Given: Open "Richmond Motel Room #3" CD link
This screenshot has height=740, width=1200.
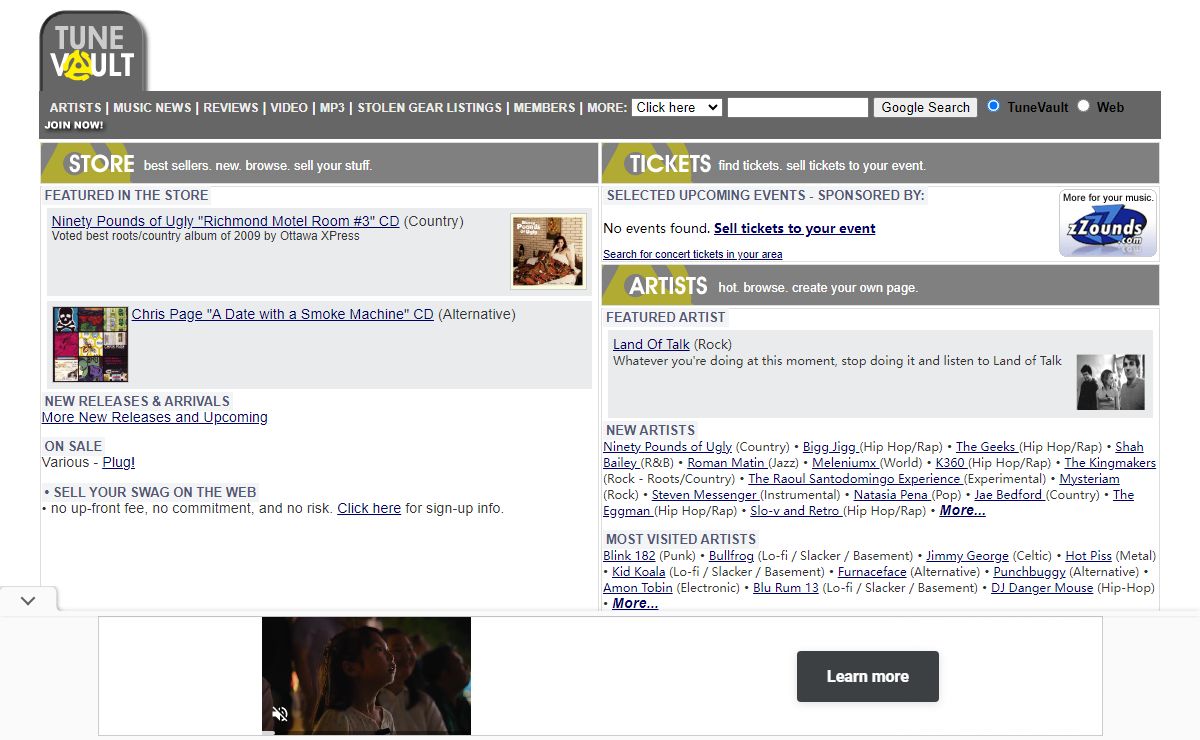Looking at the screenshot, I should tap(226, 221).
